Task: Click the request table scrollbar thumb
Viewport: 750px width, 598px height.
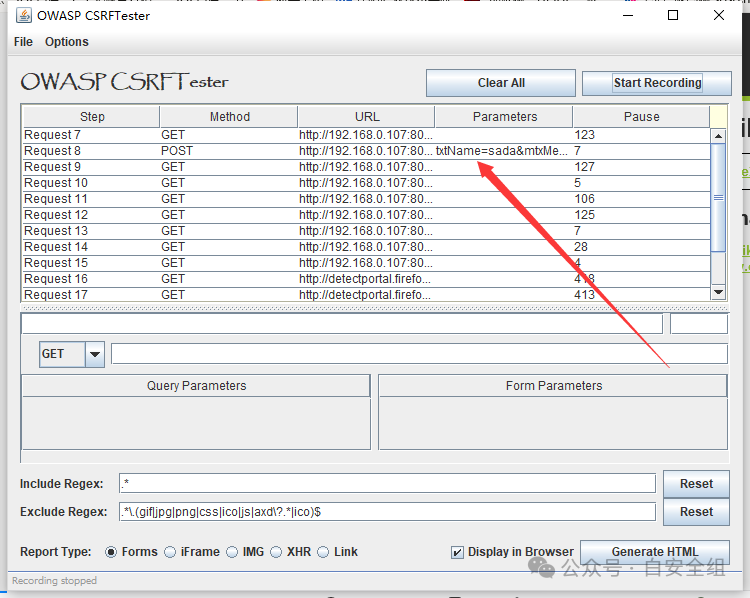Action: [718, 198]
